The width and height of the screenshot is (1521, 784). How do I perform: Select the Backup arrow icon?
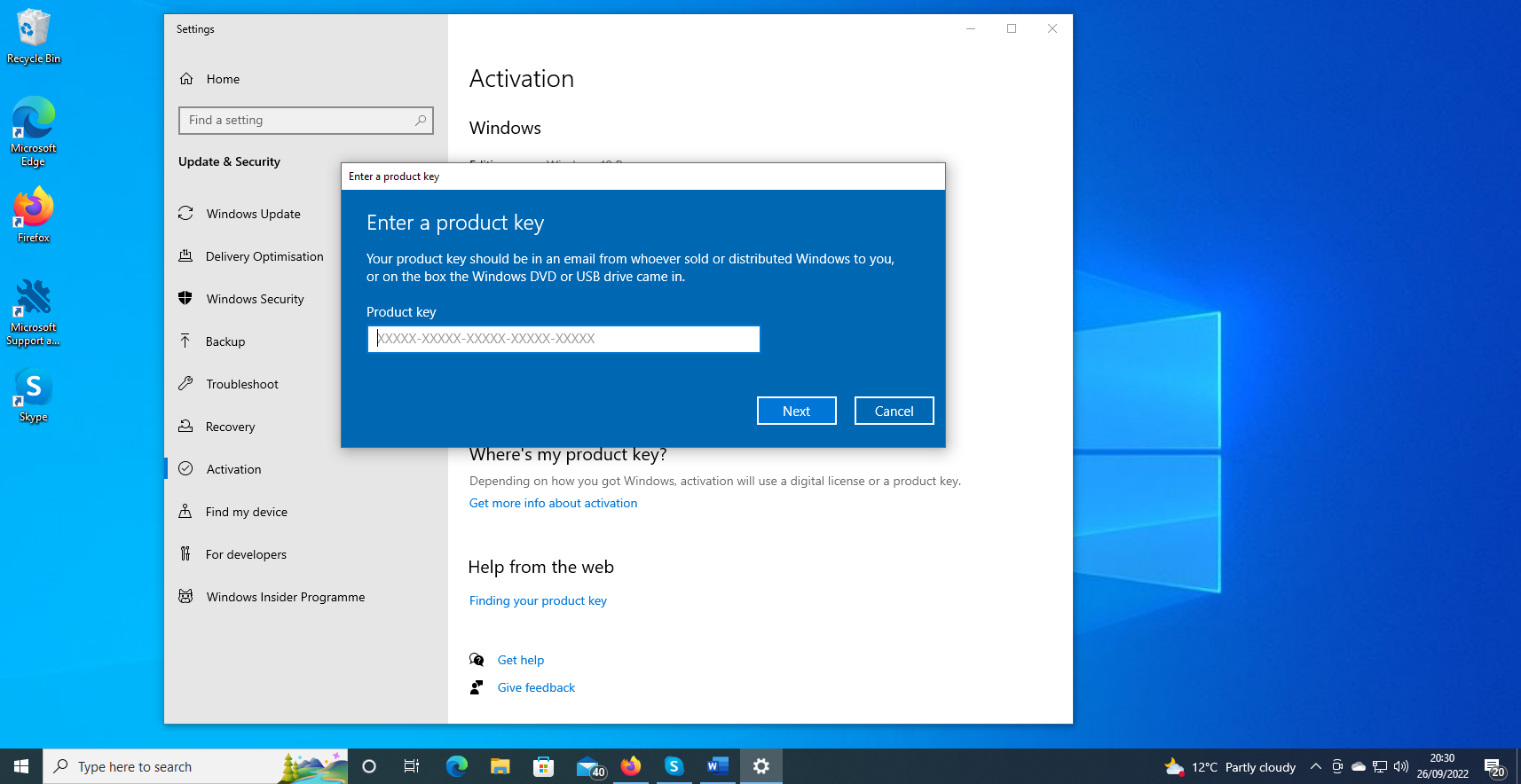point(185,341)
